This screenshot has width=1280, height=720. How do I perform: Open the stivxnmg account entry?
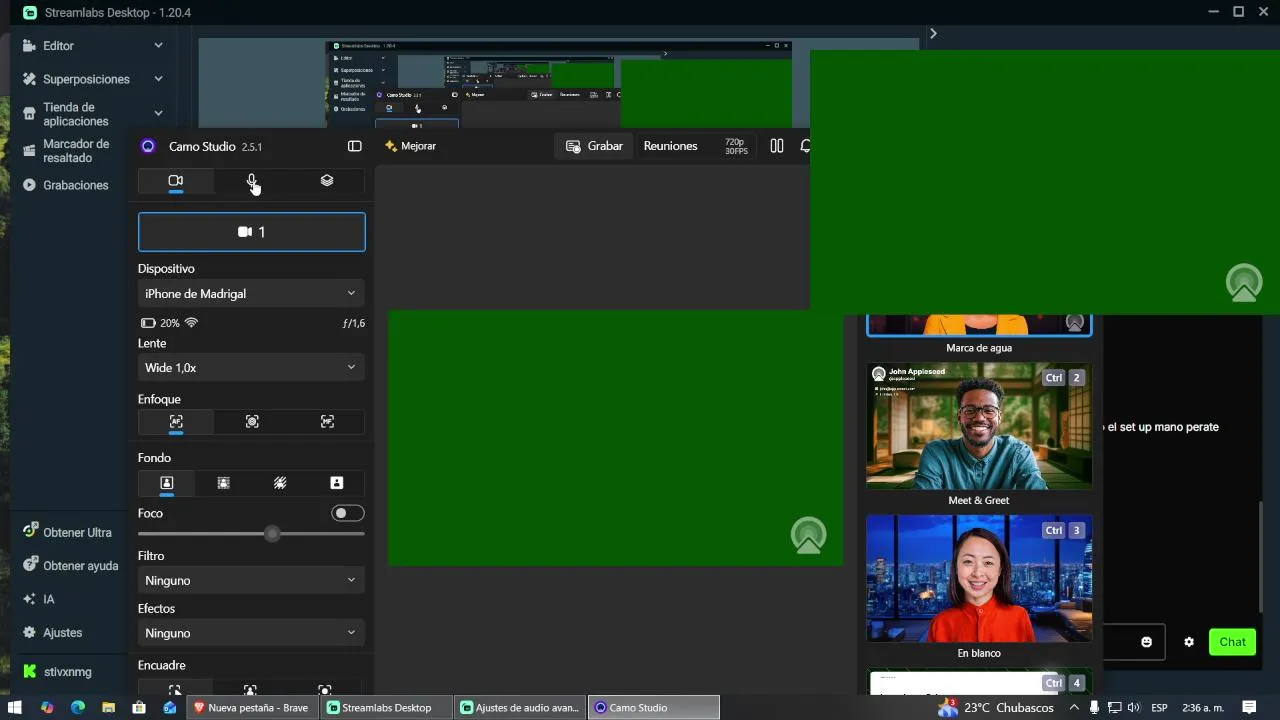click(58, 672)
